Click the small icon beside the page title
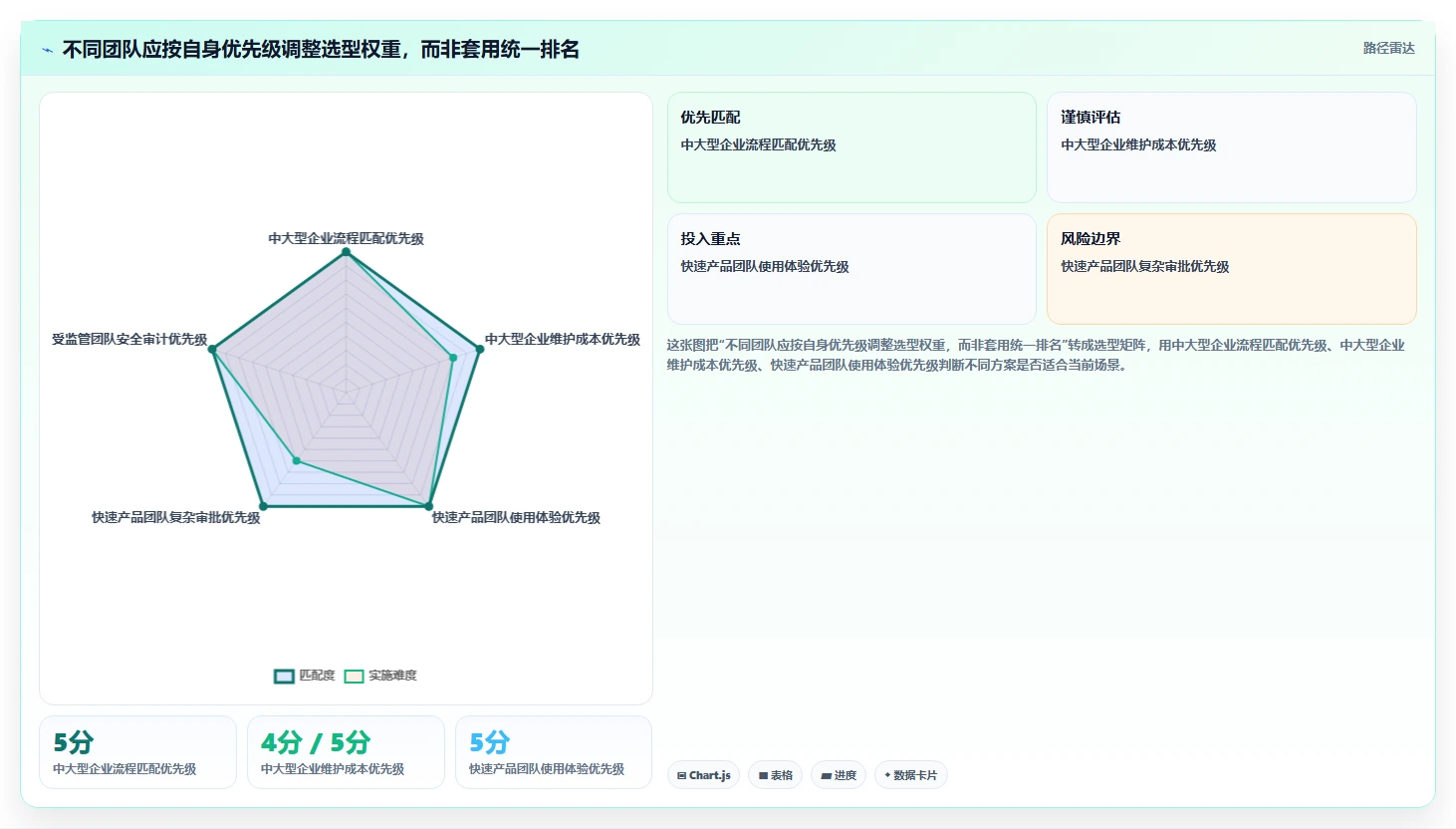 click(47, 50)
